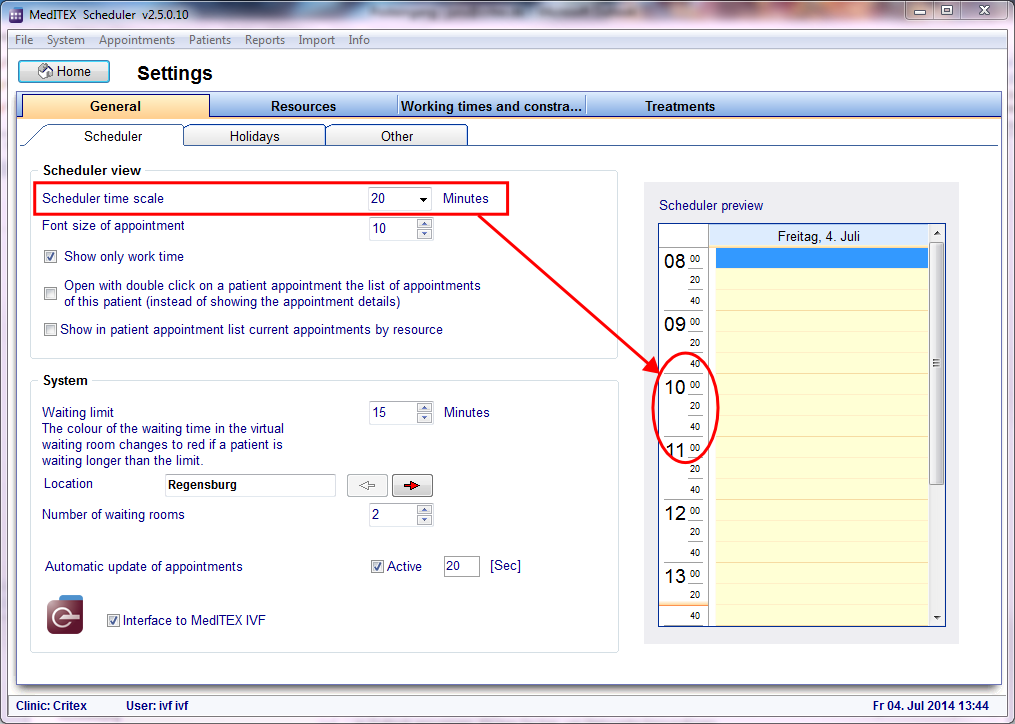Click scheduler preview scroll up arrow
1015x724 pixels.
937,233
